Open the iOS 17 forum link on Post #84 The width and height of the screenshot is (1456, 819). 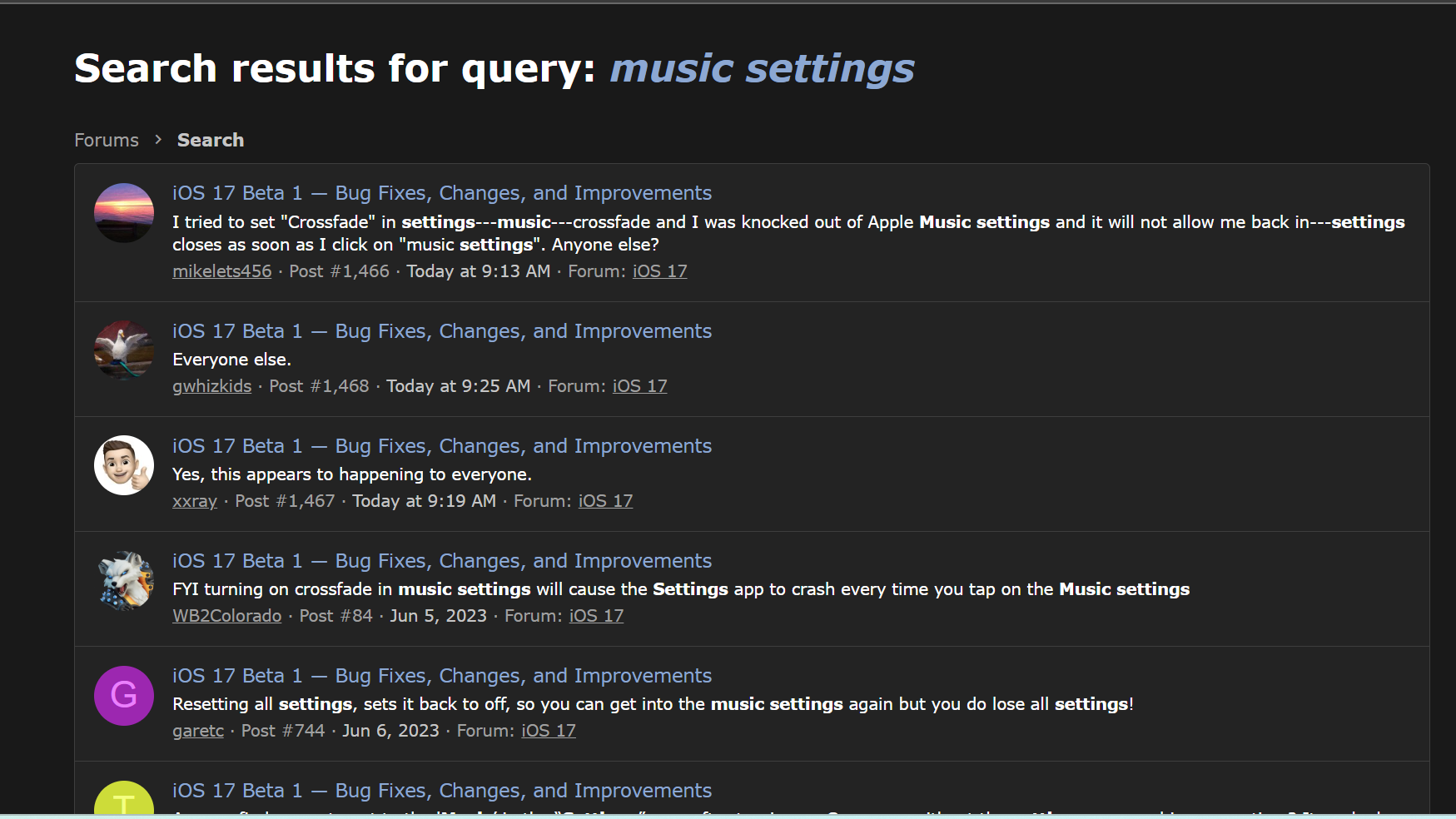[x=597, y=616]
